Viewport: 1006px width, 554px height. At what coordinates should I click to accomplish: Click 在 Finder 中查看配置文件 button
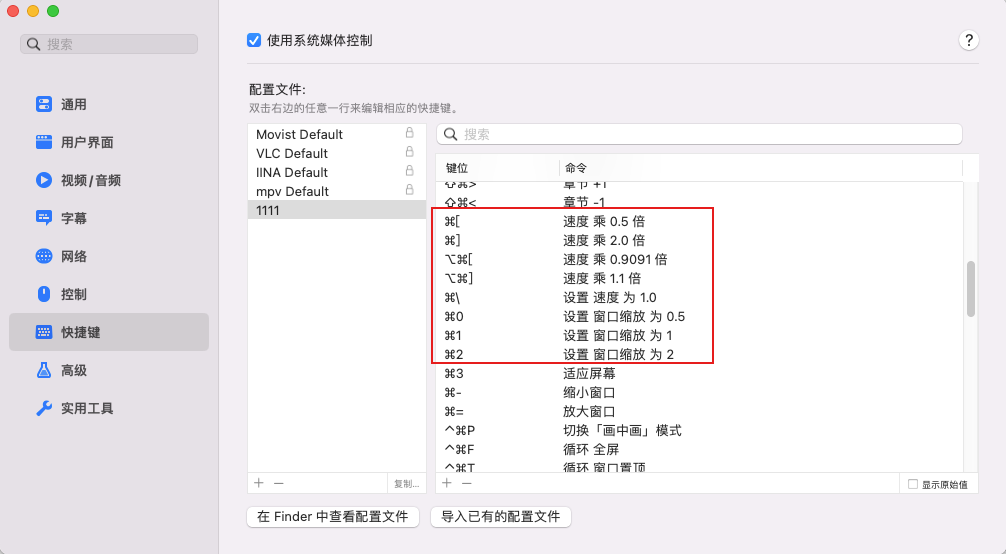pyautogui.click(x=333, y=517)
